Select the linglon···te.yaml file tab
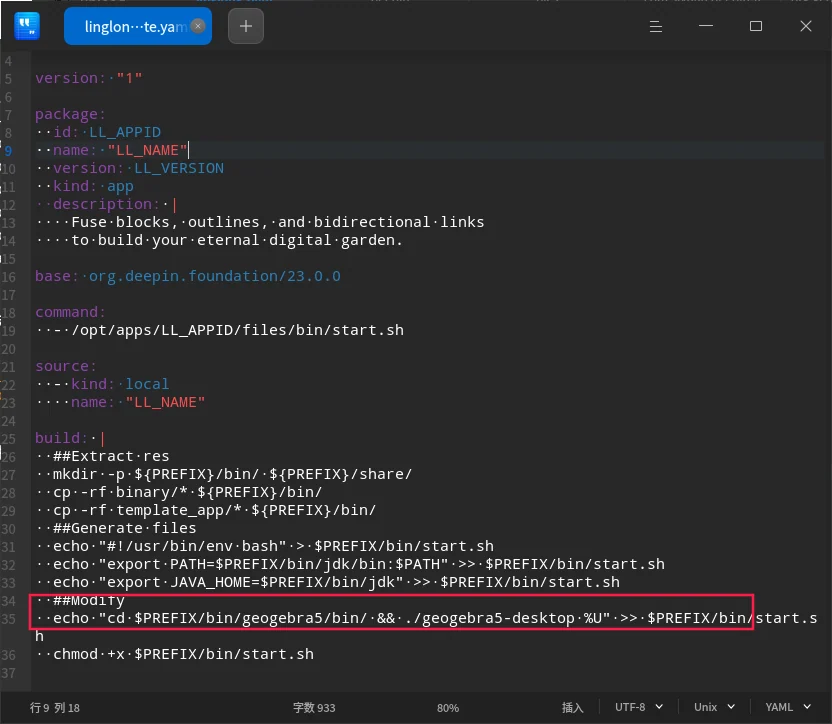Viewport: 832px width, 724px height. [137, 26]
